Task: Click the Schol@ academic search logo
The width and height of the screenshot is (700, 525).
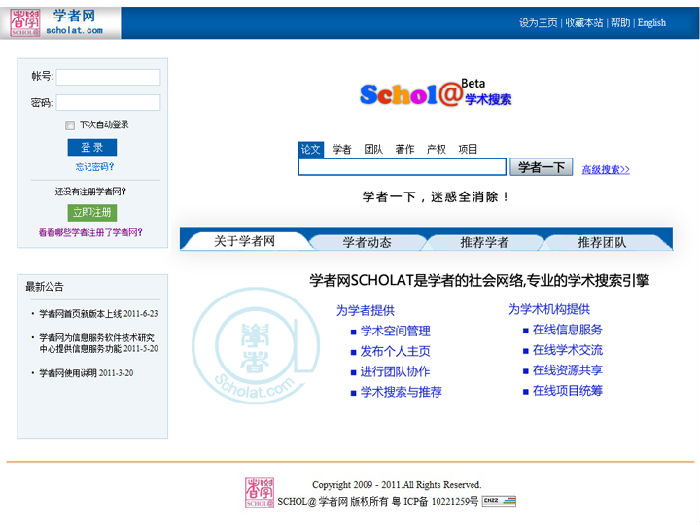Action: pyautogui.click(x=436, y=93)
